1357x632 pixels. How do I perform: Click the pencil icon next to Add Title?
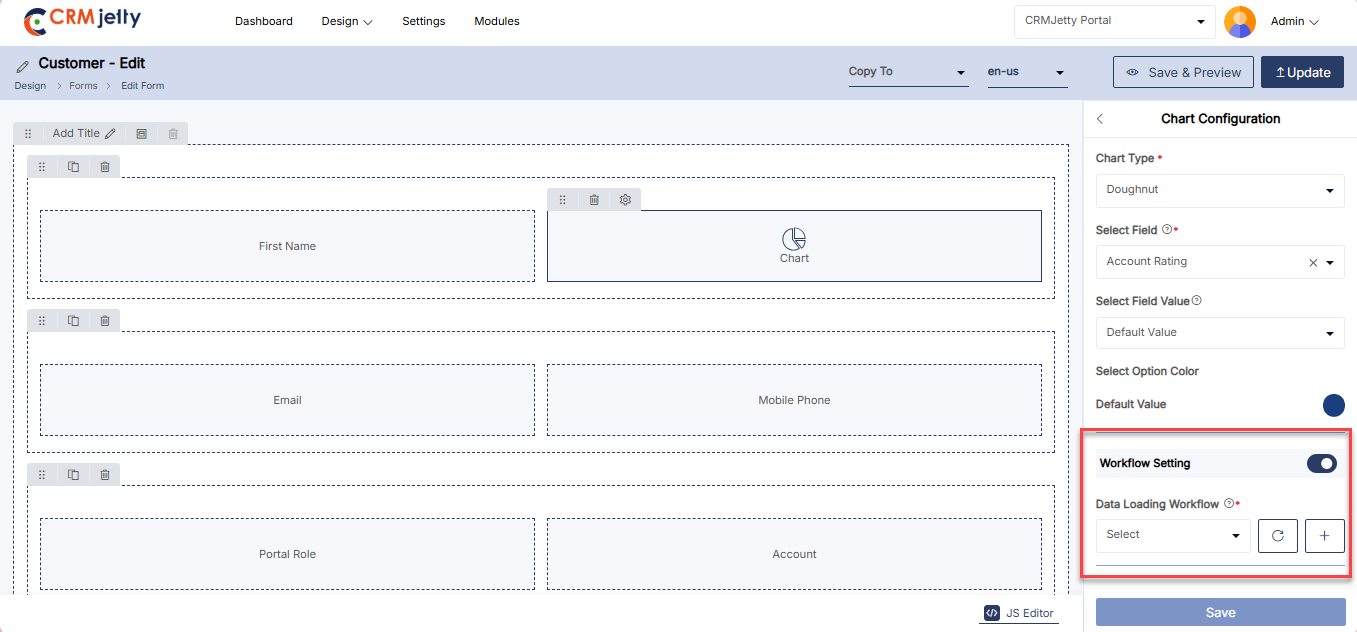click(x=111, y=134)
